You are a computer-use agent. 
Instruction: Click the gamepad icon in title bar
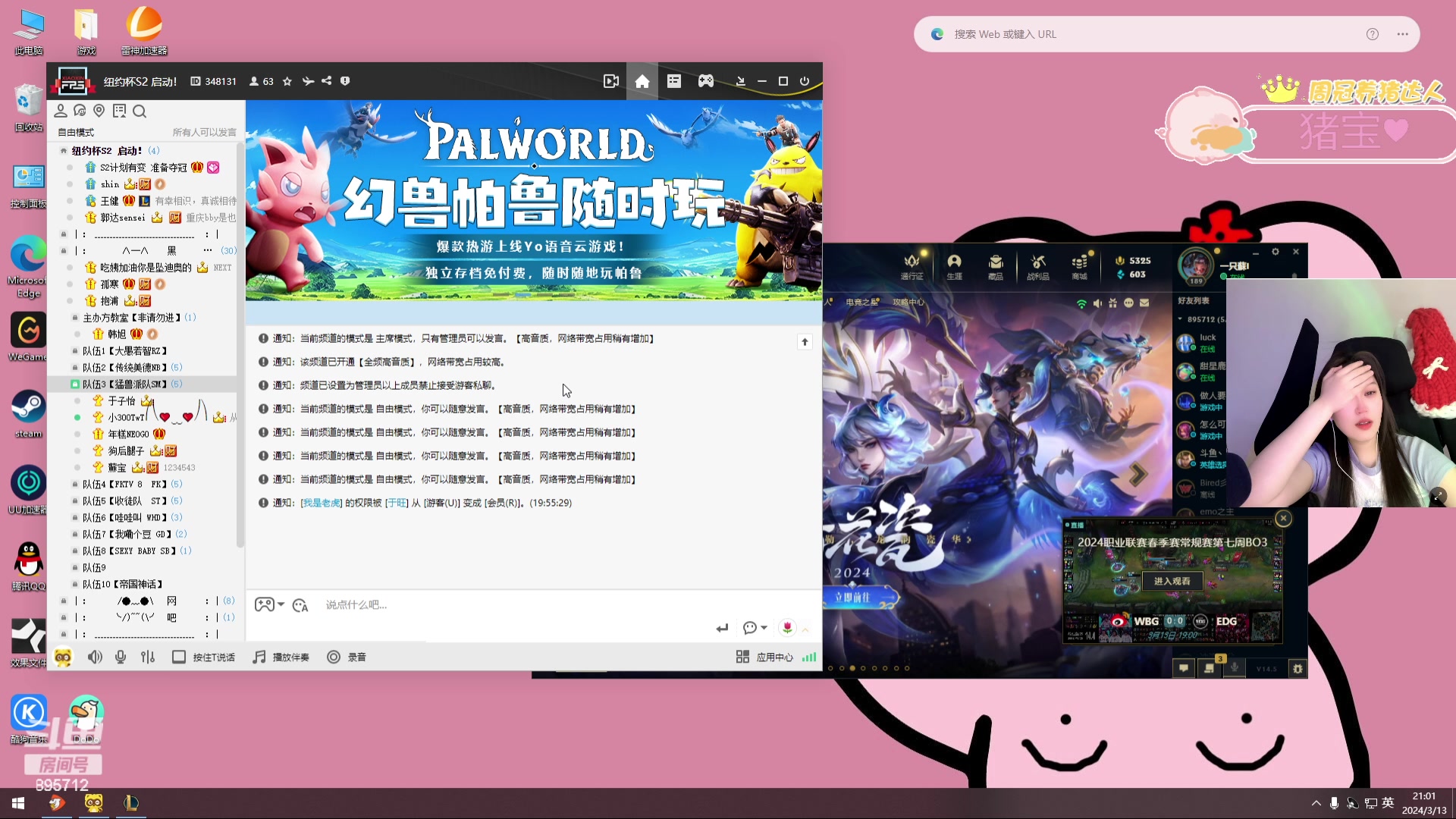pyautogui.click(x=705, y=81)
